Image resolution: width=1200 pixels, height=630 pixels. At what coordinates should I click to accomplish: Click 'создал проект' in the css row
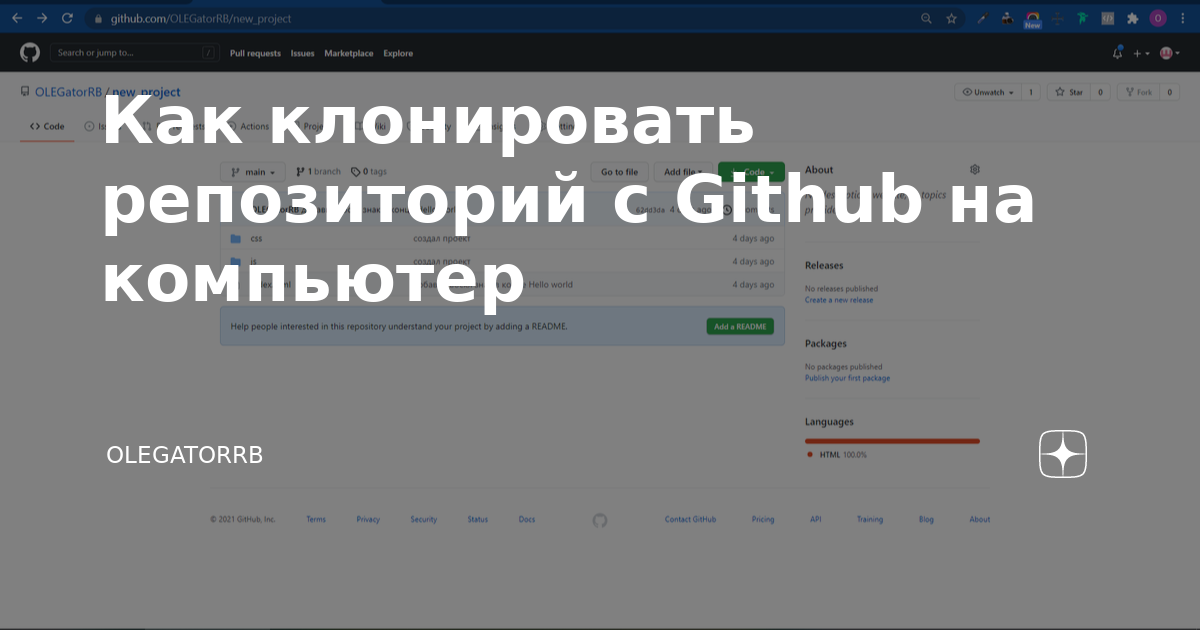[x=442, y=239]
